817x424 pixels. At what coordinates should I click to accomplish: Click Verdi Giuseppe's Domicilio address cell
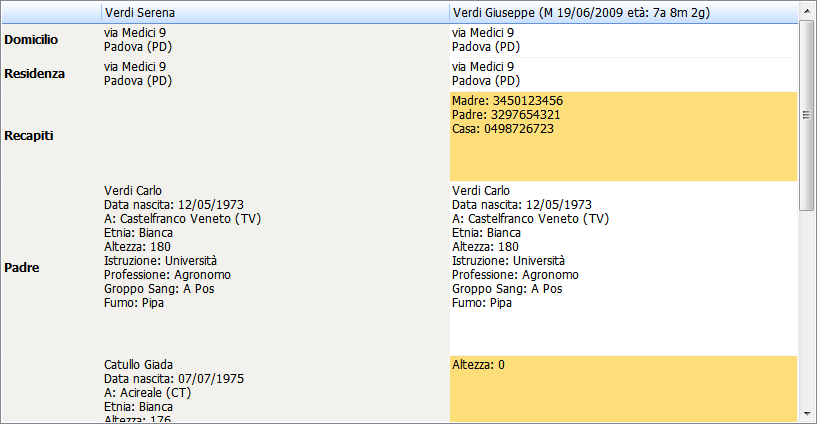click(x=624, y=40)
